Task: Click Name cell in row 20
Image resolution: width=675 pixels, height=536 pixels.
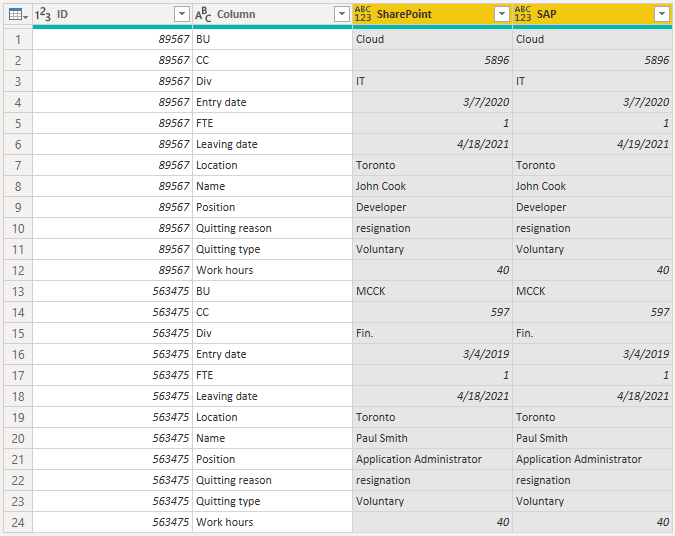Action: 272,438
